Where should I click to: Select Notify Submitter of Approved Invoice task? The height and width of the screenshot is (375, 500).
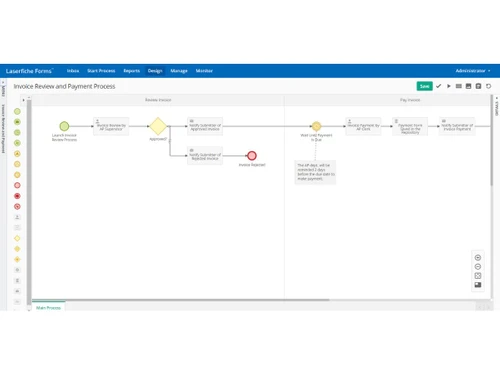205,126
